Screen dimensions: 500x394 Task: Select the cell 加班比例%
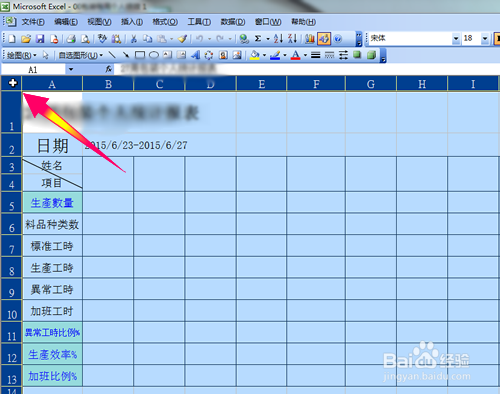tap(52, 376)
